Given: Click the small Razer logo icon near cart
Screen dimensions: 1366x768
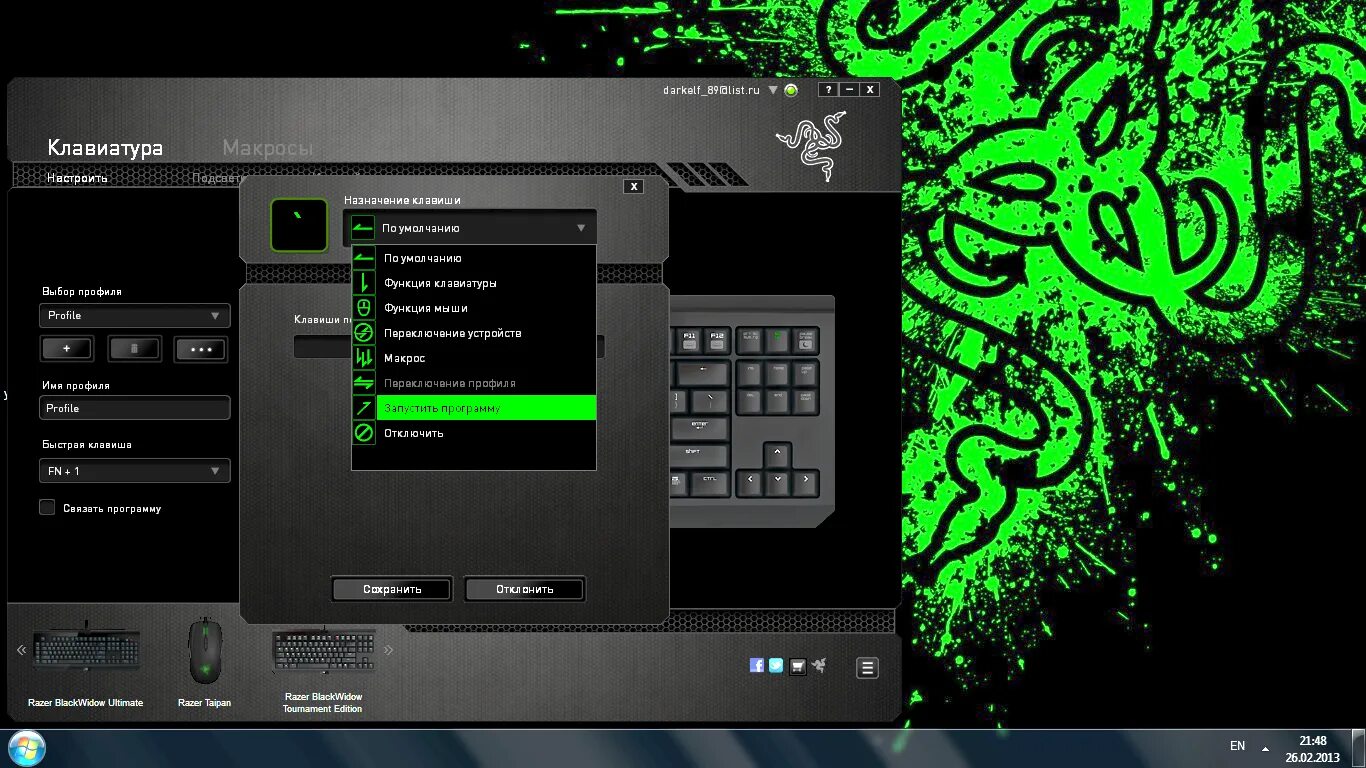Looking at the screenshot, I should (819, 665).
